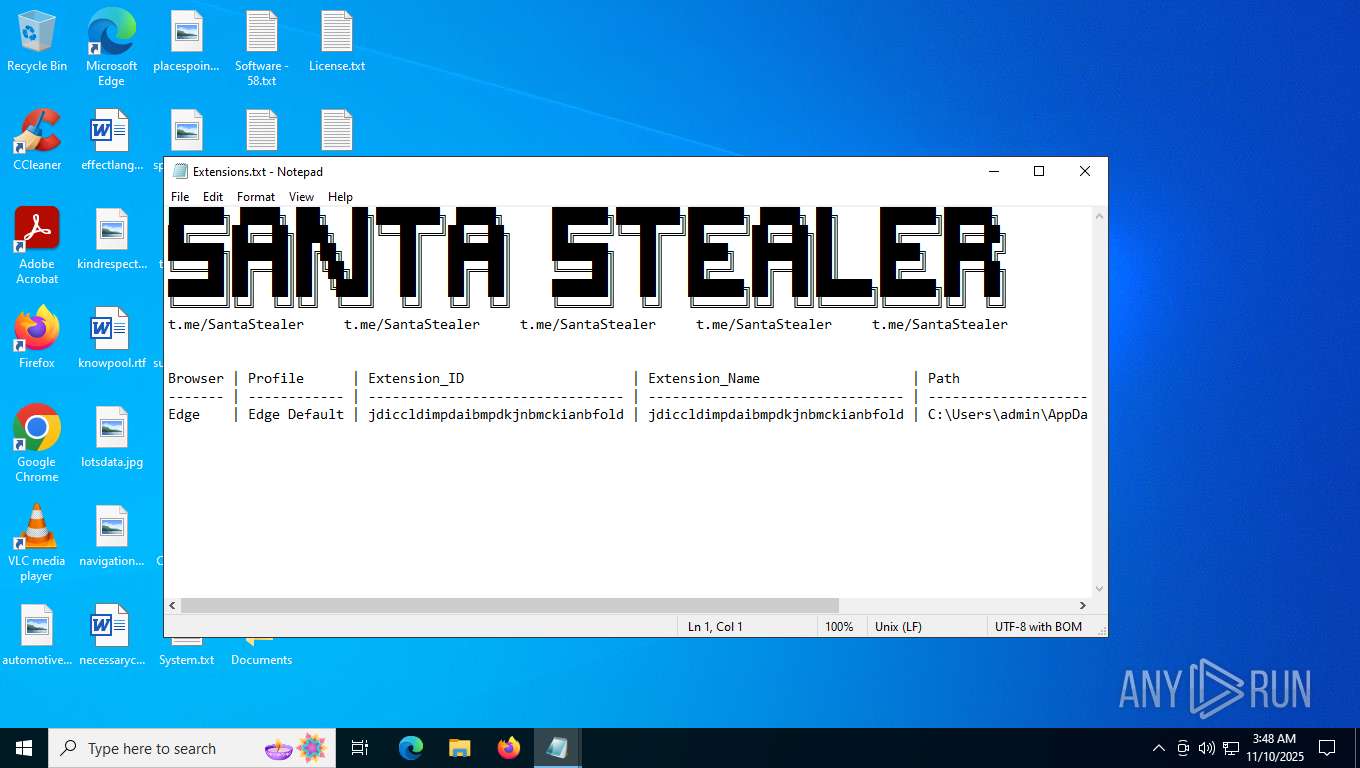Image resolution: width=1360 pixels, height=768 pixels.
Task: Click the 100% zoom status entry
Action: pyautogui.click(x=839, y=627)
